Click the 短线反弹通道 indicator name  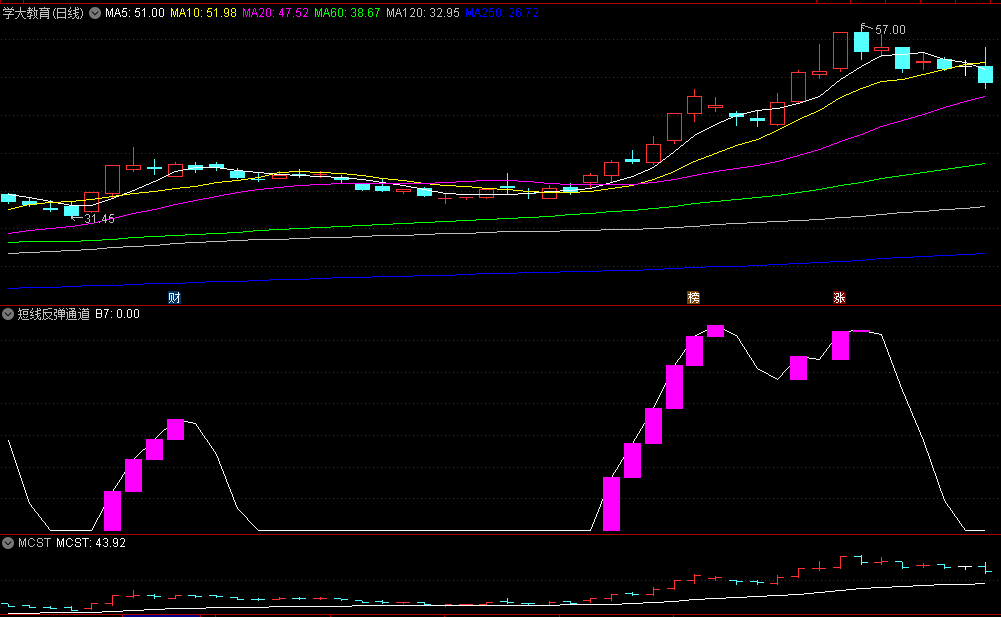point(54,314)
